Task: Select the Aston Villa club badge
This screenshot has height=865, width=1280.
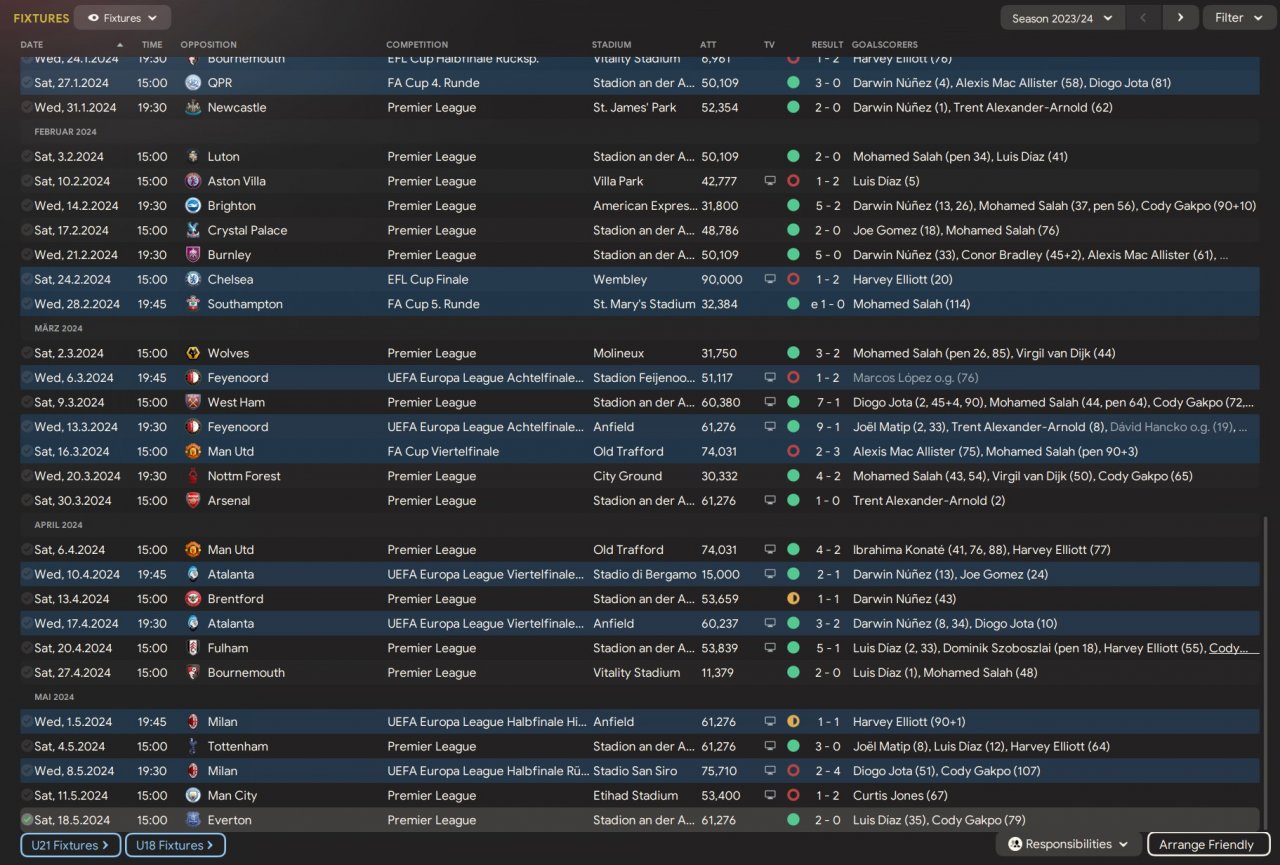Action: pos(193,181)
